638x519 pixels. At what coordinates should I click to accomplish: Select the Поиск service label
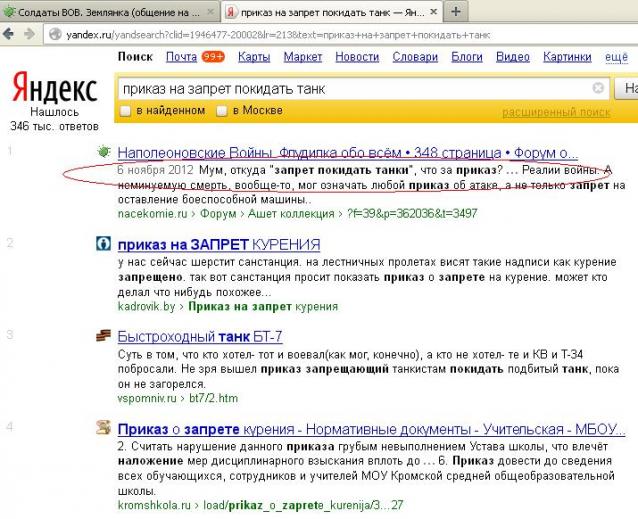(135, 57)
